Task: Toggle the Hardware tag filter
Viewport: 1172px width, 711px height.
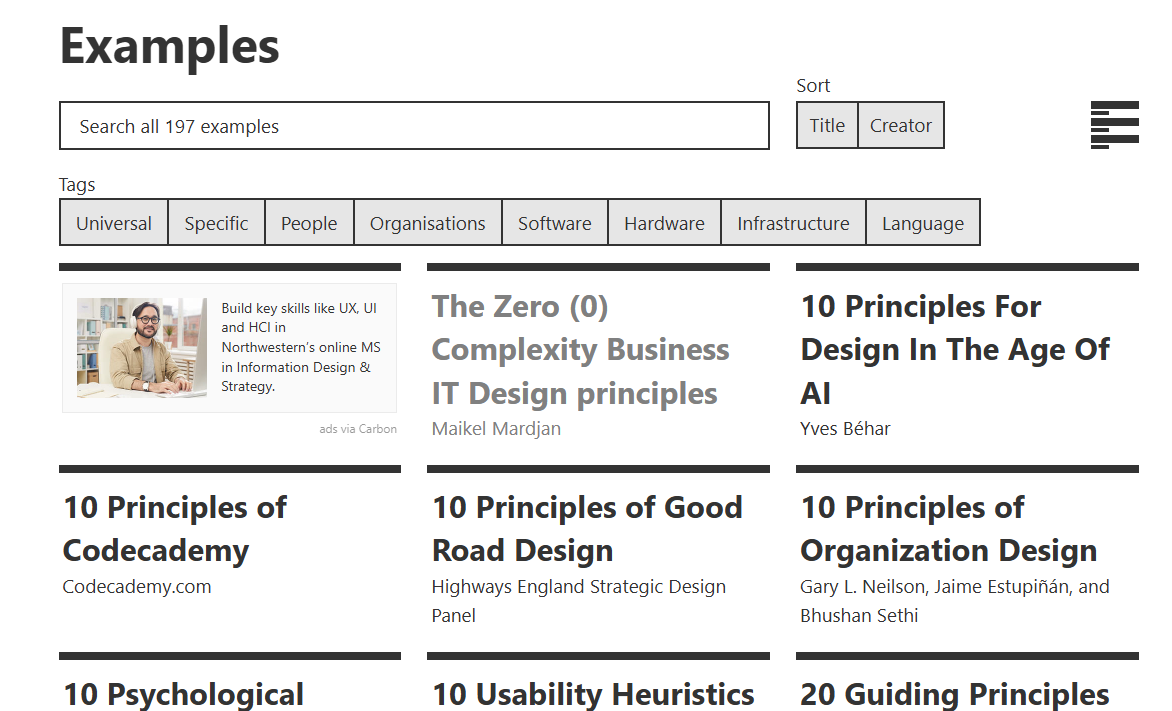Action: pyautogui.click(x=664, y=223)
